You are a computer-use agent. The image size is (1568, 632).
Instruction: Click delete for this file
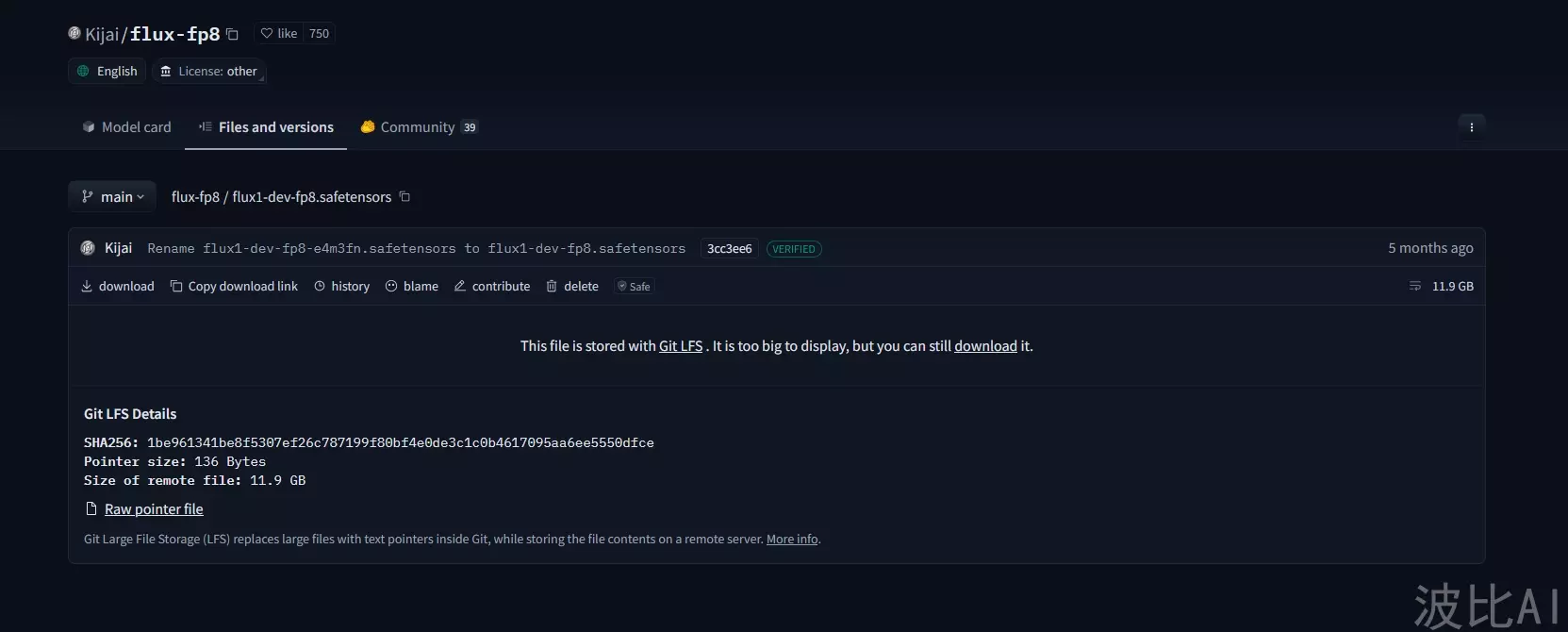click(x=572, y=286)
